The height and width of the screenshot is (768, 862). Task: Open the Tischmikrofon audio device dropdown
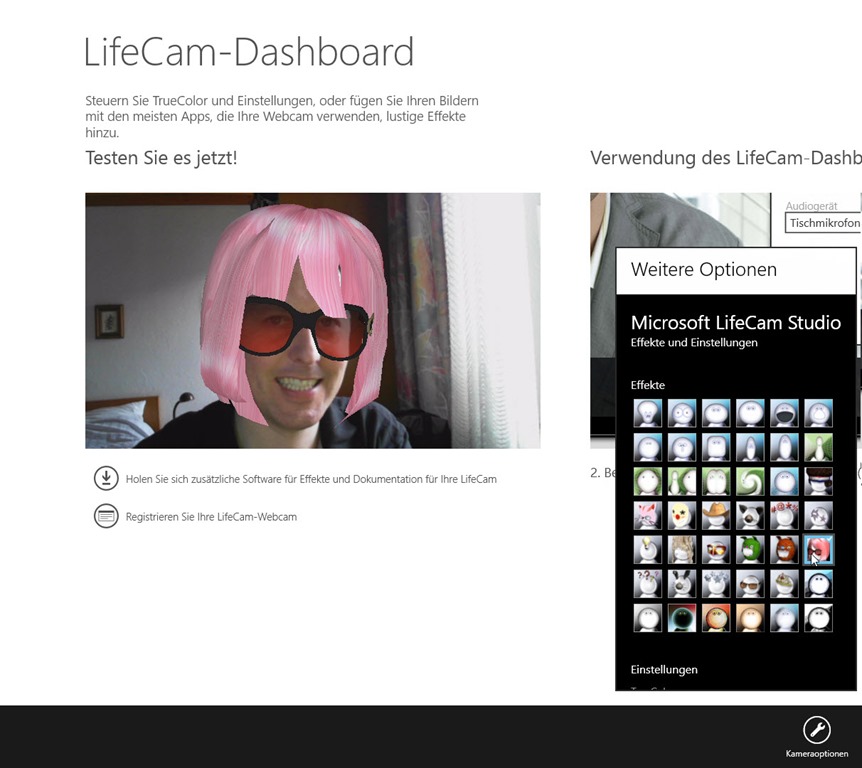tap(823, 223)
